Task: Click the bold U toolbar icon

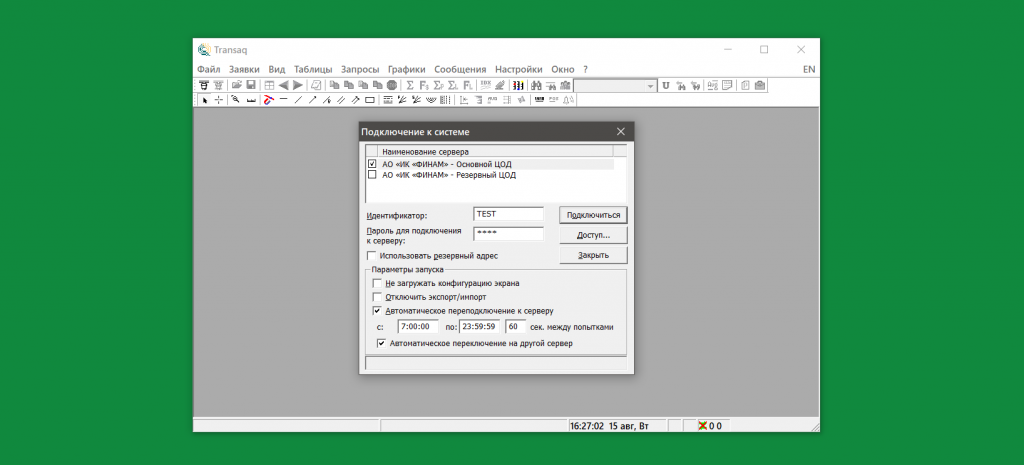Action: (665, 86)
